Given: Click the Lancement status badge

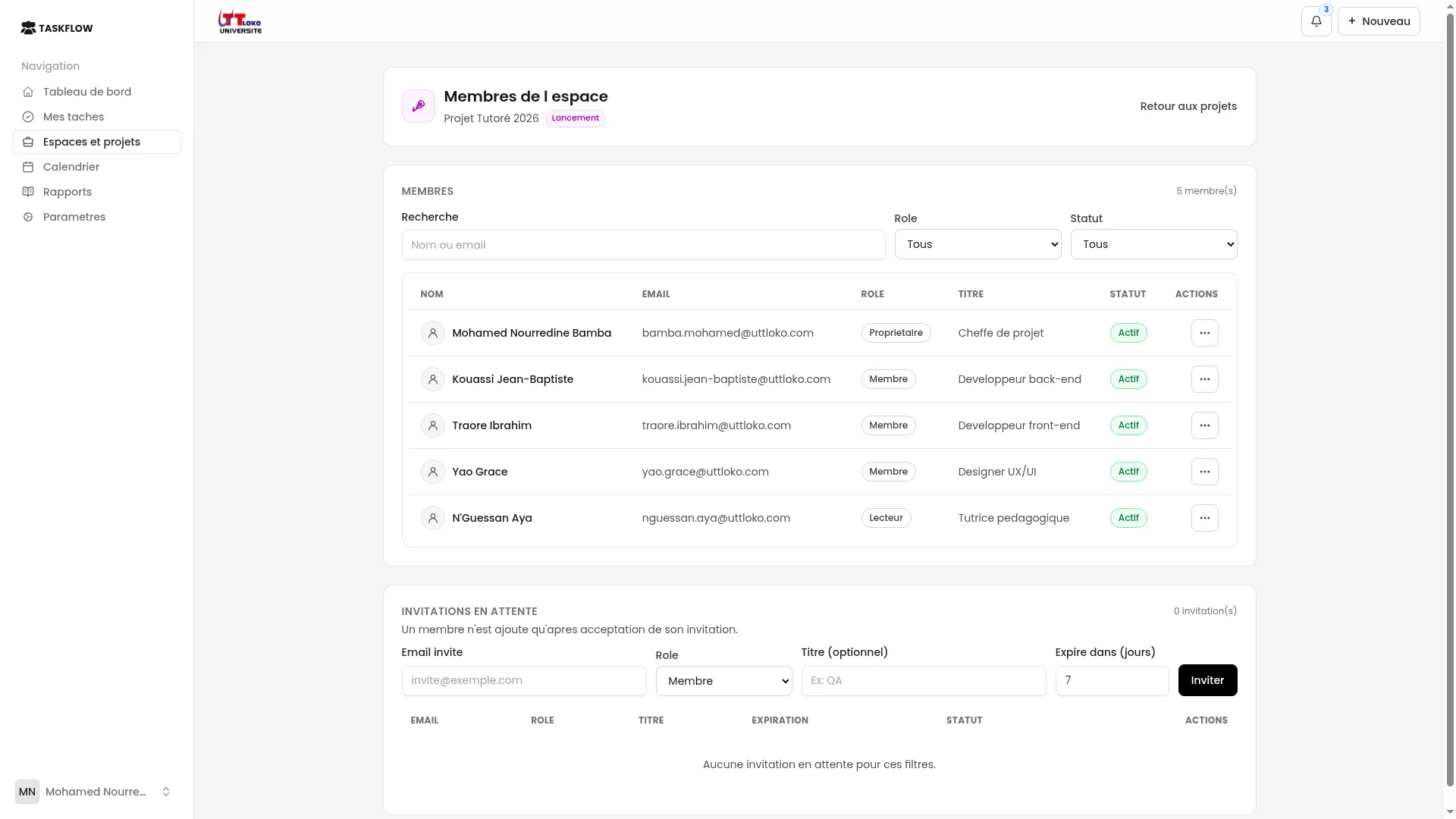Looking at the screenshot, I should [575, 118].
